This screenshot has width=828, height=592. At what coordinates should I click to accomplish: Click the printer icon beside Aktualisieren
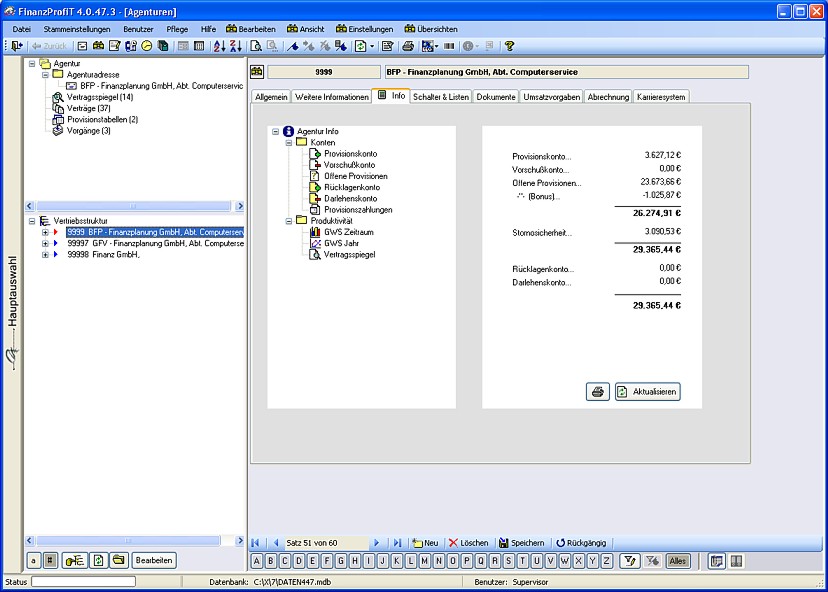tap(598, 392)
